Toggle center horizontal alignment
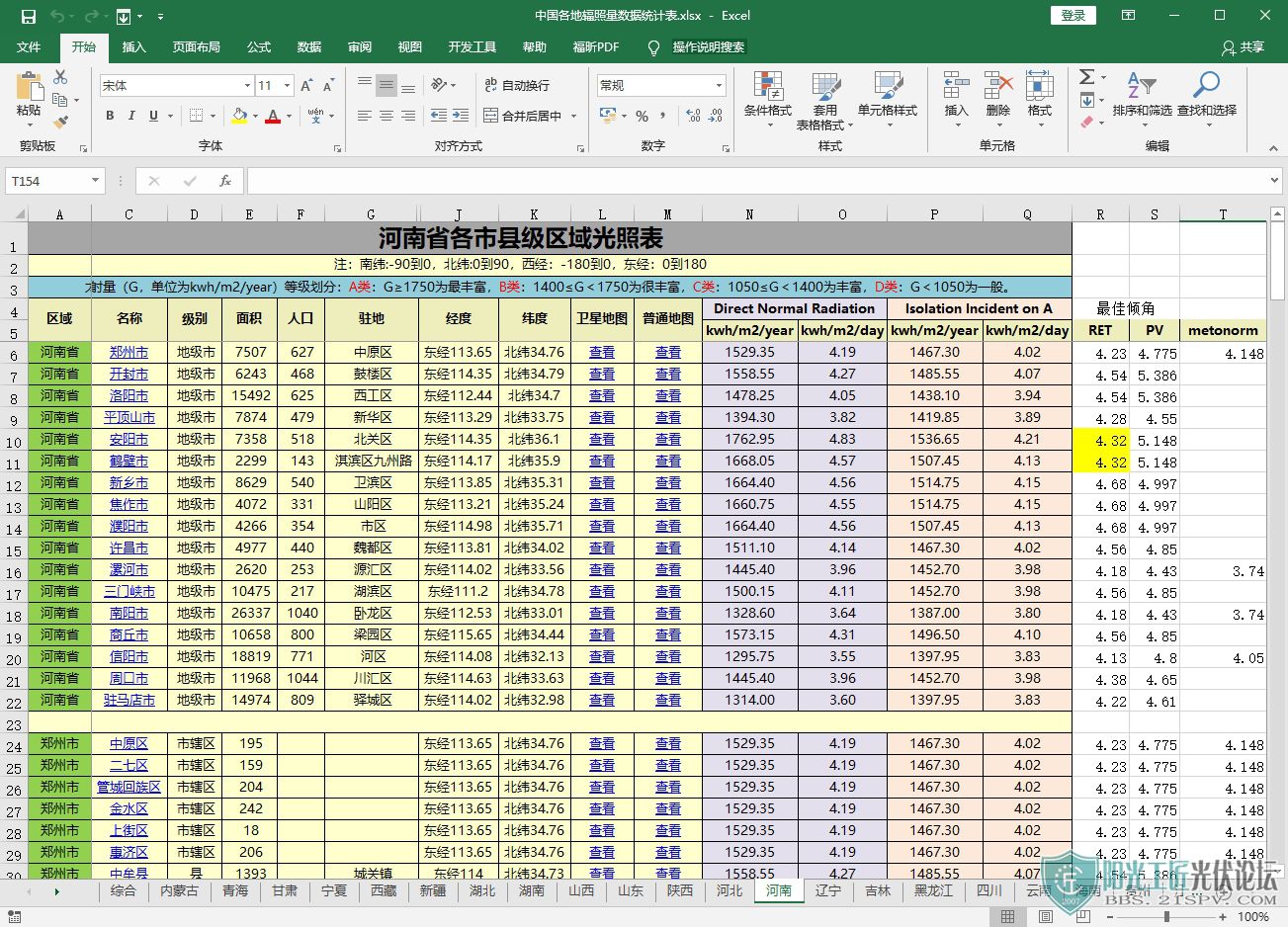1288x927 pixels. coord(386,116)
